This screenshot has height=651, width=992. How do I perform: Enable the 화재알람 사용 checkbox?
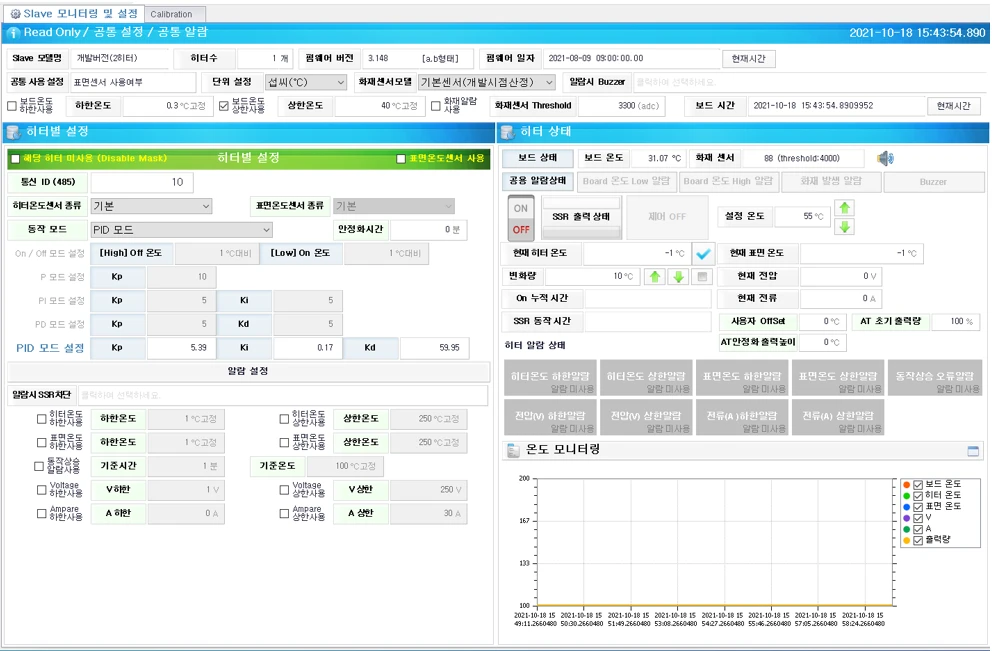coord(435,106)
